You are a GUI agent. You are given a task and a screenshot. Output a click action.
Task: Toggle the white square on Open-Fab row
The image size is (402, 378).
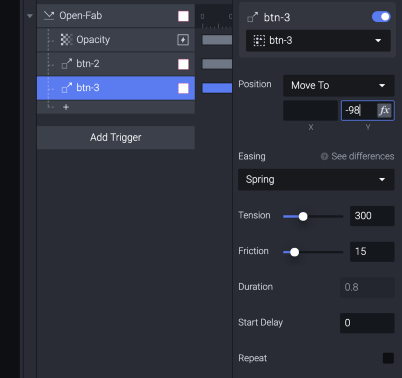click(x=183, y=16)
